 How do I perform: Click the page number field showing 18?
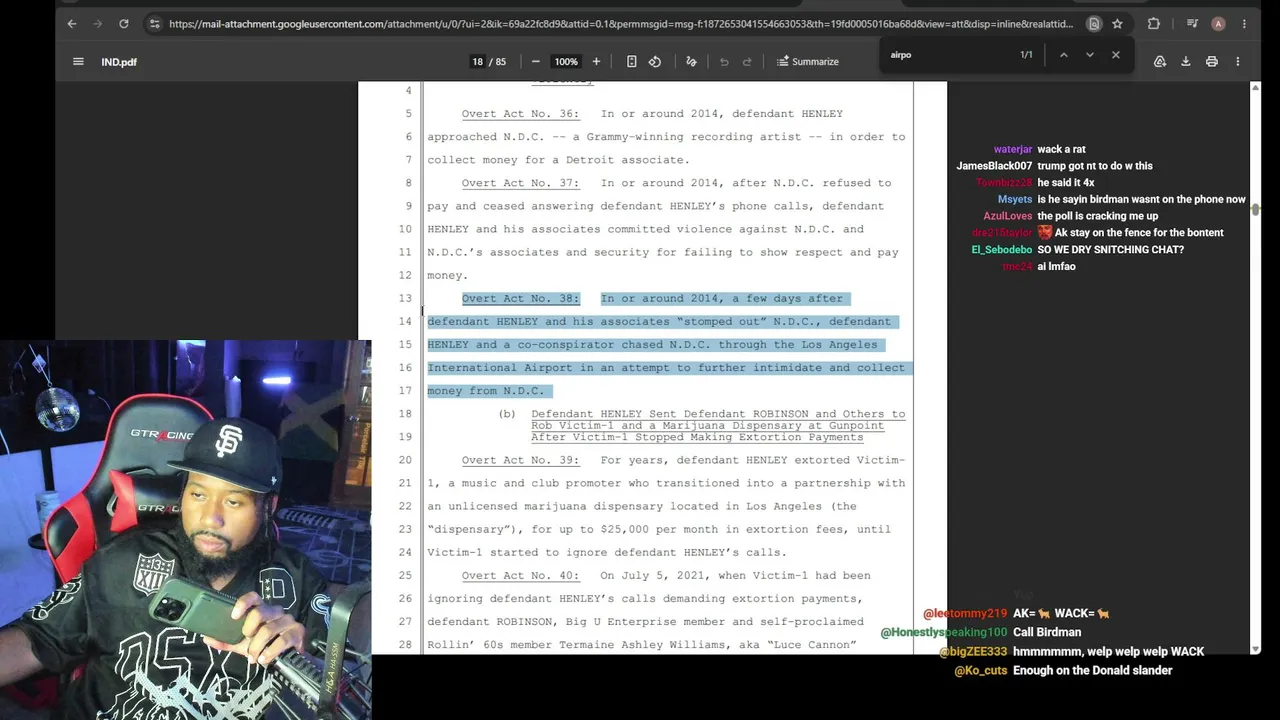point(478,62)
